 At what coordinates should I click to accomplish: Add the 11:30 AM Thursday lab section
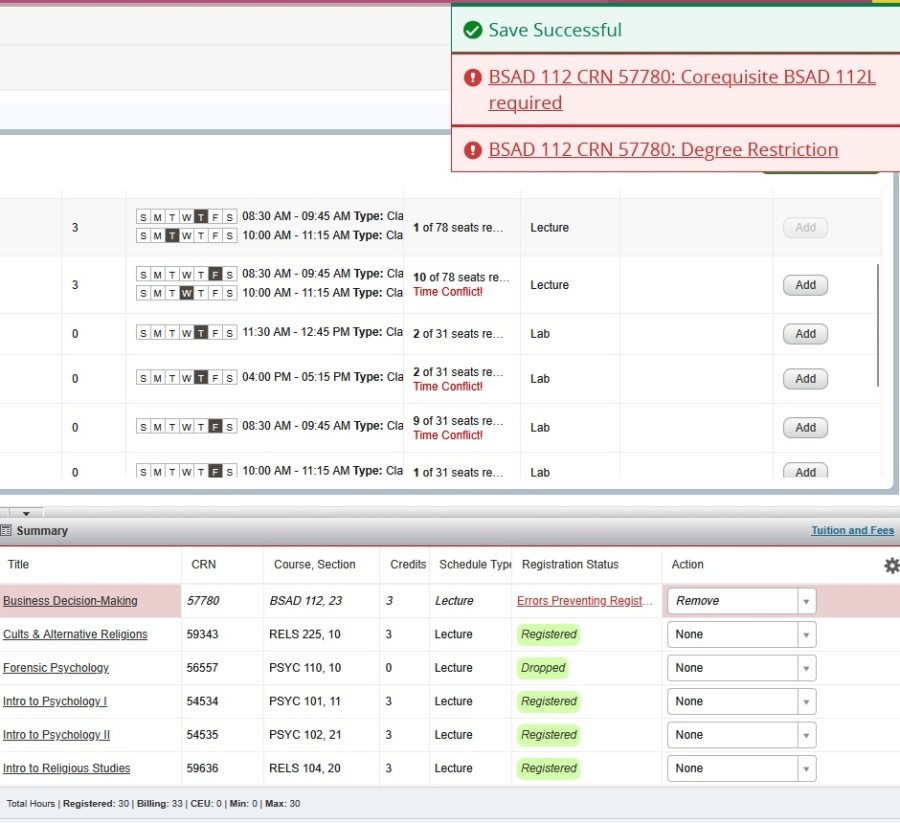click(x=805, y=334)
